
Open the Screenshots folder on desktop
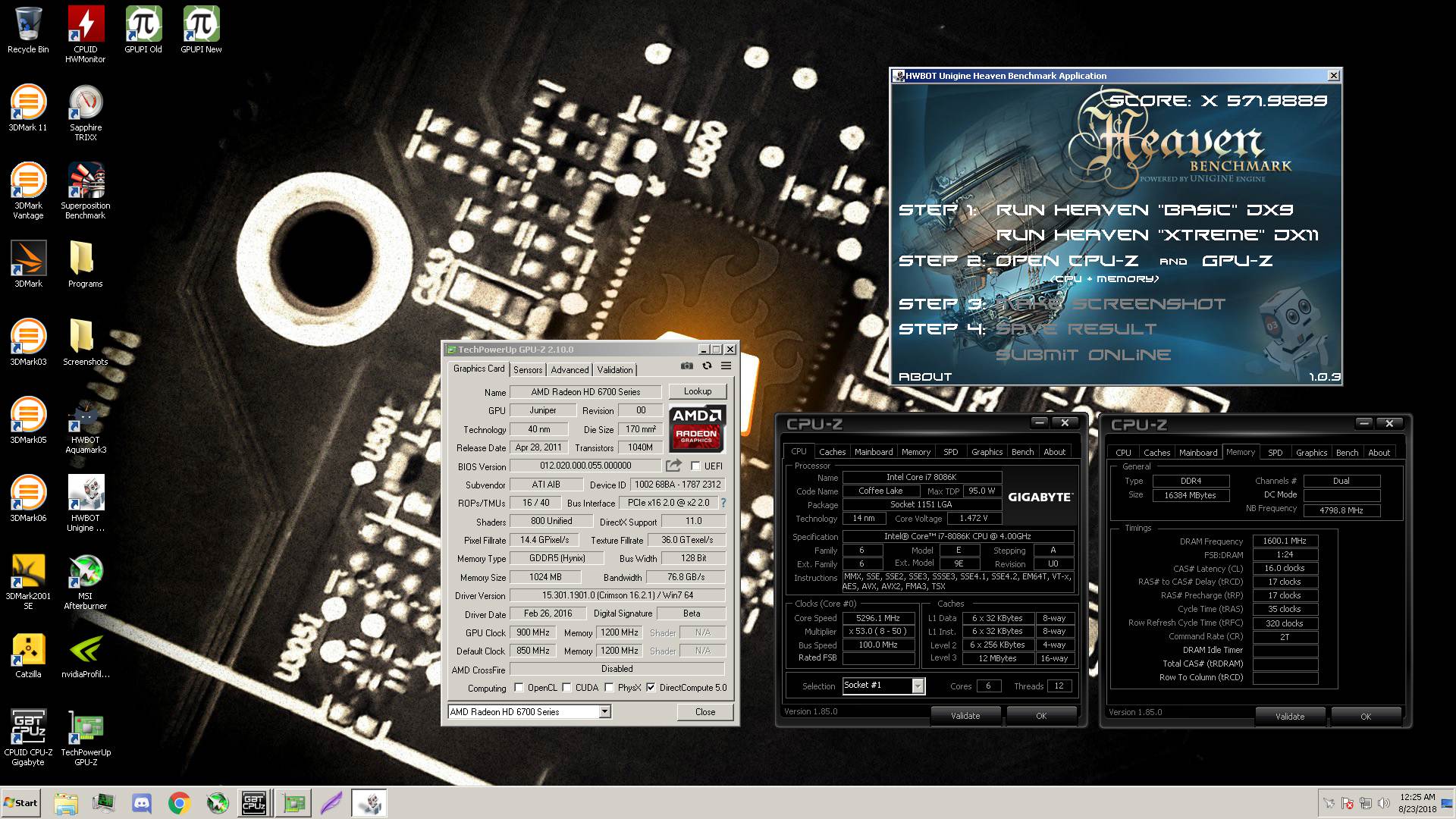(85, 342)
